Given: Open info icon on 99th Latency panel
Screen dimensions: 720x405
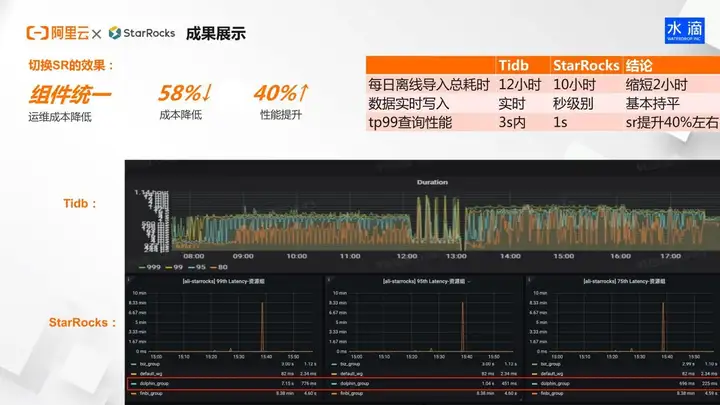Looking at the screenshot, I should pos(129,279).
